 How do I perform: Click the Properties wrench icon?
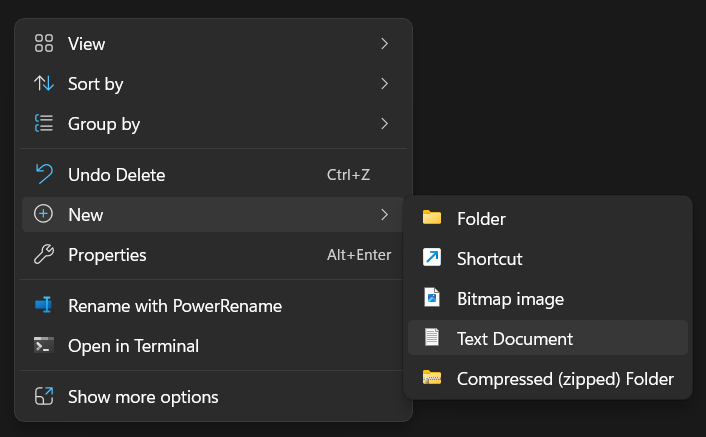(43, 255)
